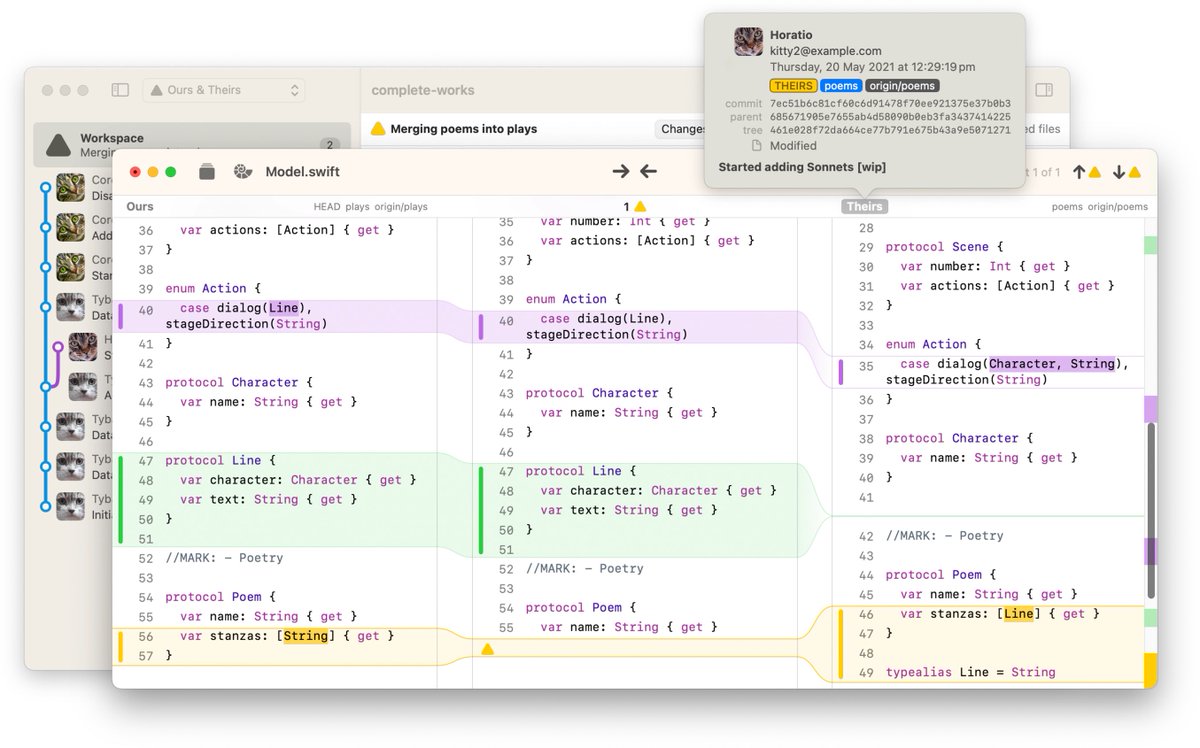This screenshot has width=1200, height=748.
Task: Toggle the right inspector panel icon
Action: (x=1044, y=90)
